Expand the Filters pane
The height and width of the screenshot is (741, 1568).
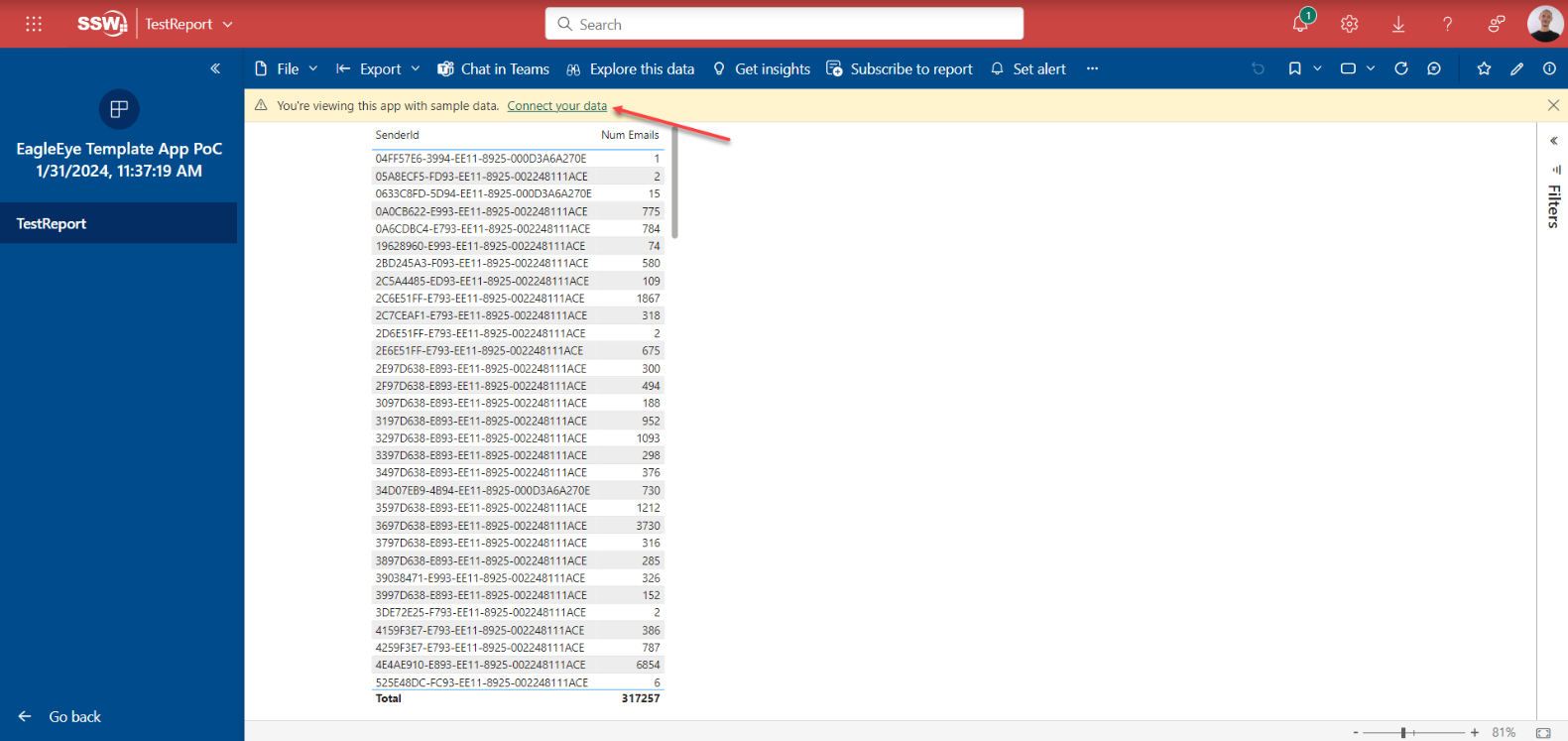point(1553,141)
